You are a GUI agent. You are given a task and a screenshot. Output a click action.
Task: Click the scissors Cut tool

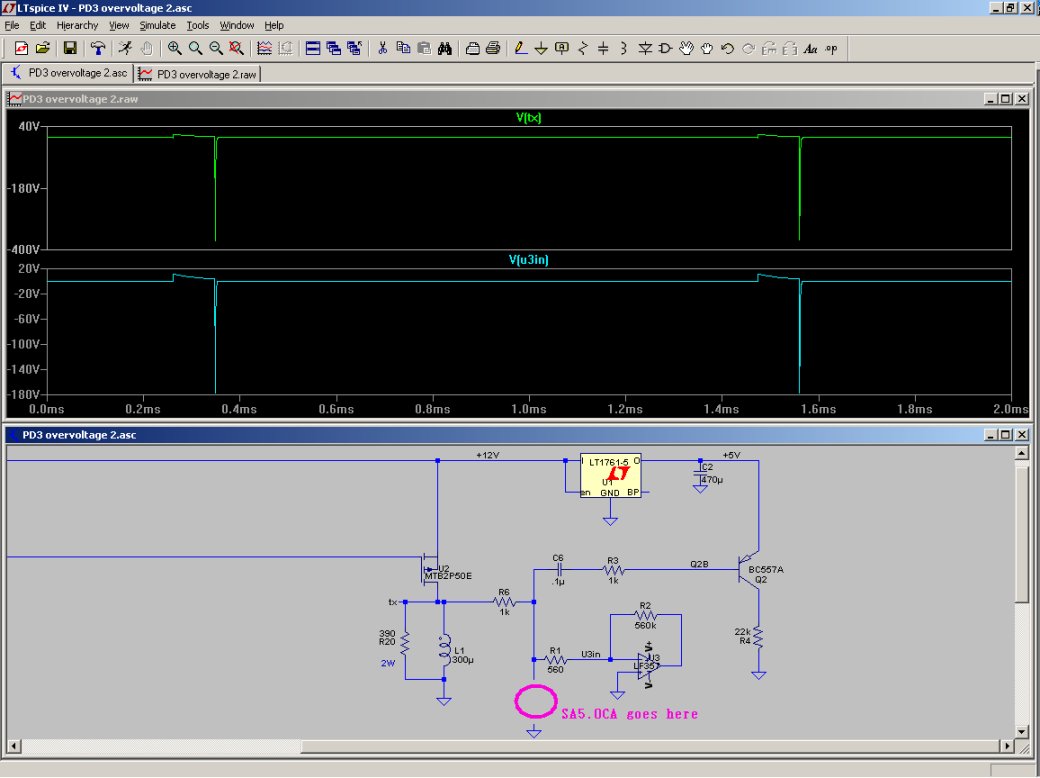pos(381,48)
